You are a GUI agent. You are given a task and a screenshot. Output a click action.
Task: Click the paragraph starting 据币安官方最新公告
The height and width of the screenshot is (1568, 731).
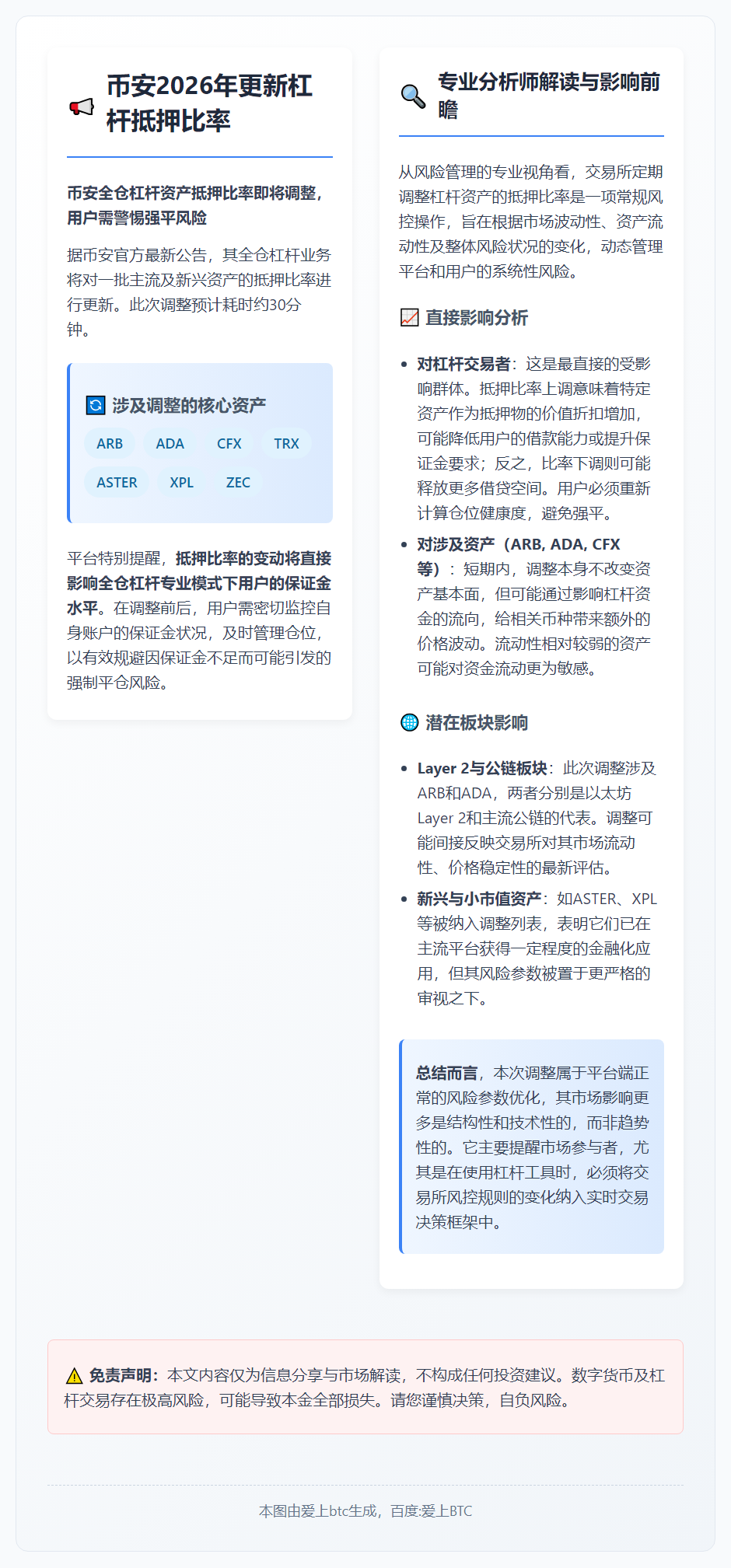click(199, 292)
